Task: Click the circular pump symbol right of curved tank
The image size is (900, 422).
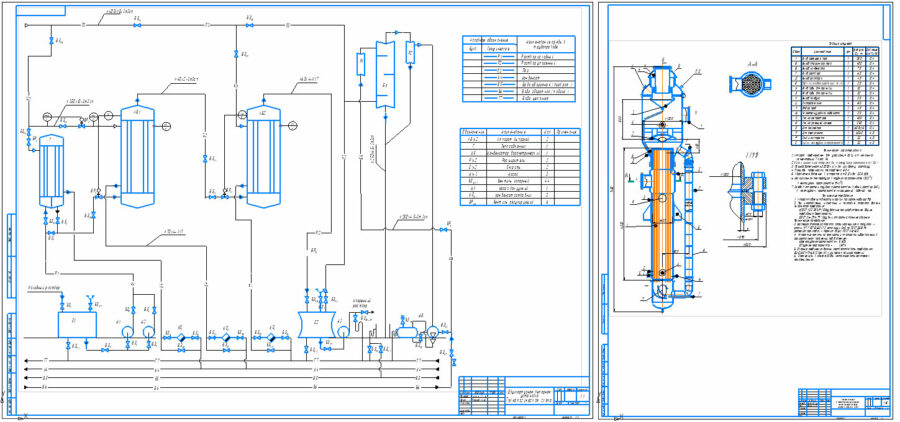Action: pos(343,332)
